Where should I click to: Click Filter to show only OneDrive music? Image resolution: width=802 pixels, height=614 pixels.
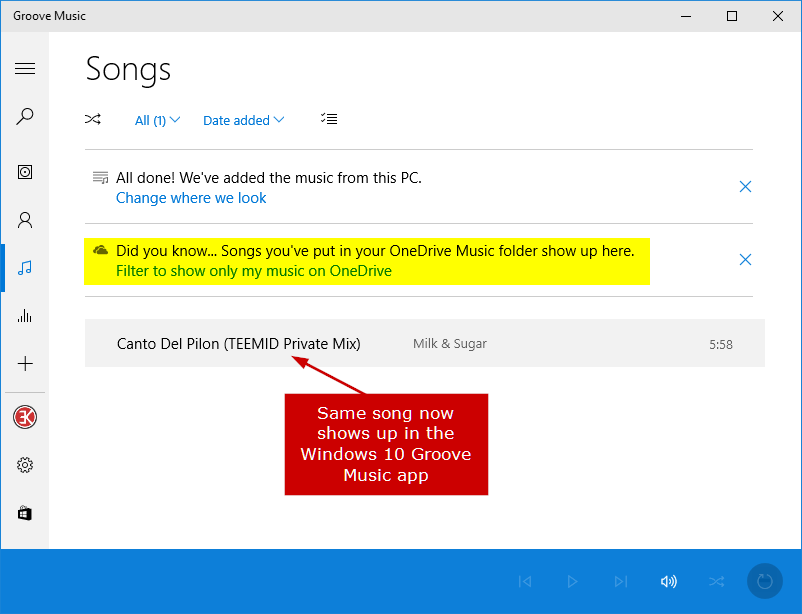[254, 271]
